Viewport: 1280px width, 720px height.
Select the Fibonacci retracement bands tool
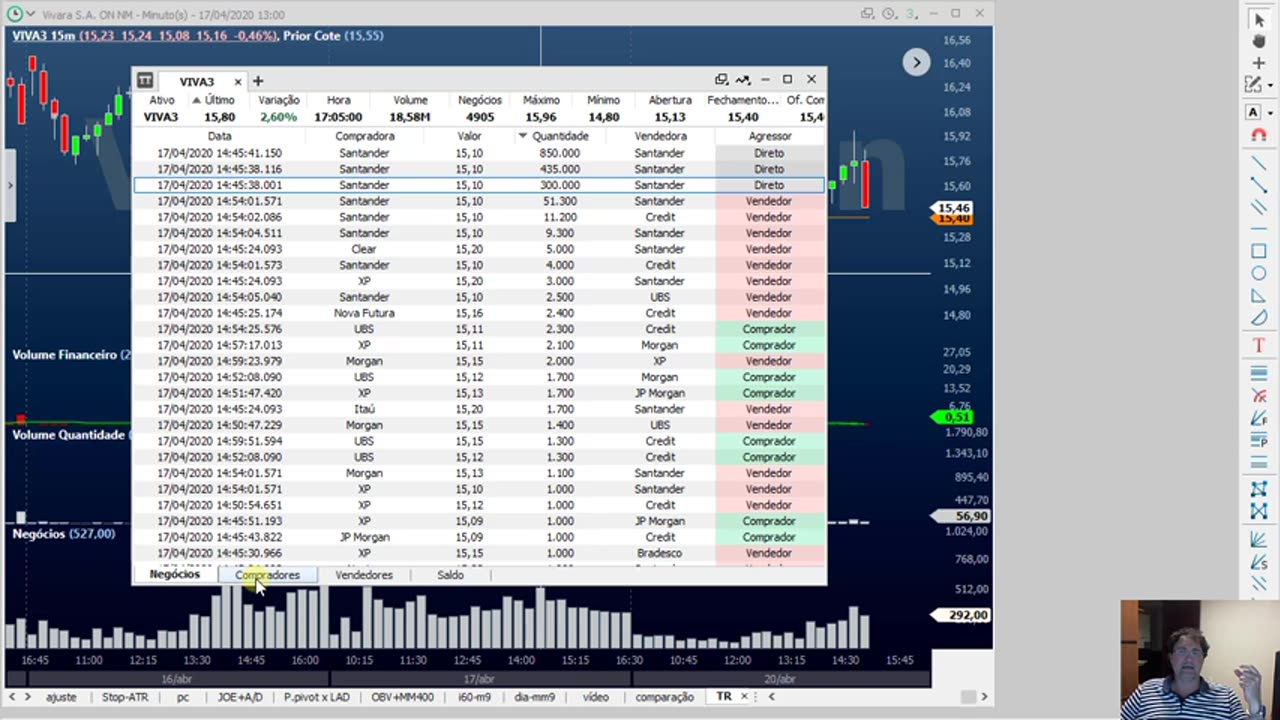(x=1259, y=373)
